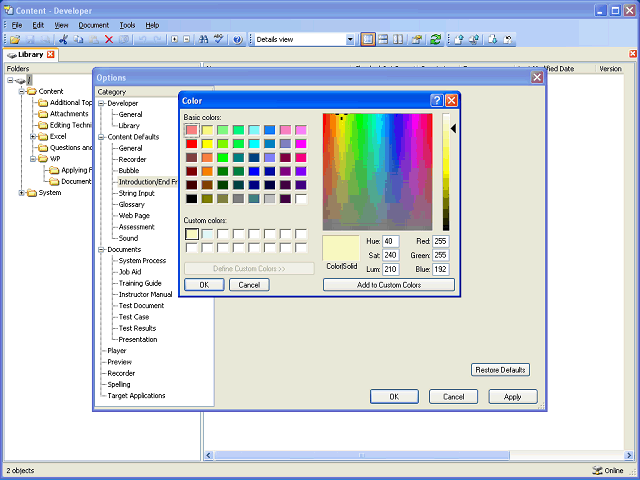Click the ABC spell check toolbar icon
The width and height of the screenshot is (640, 480).
pos(218,40)
